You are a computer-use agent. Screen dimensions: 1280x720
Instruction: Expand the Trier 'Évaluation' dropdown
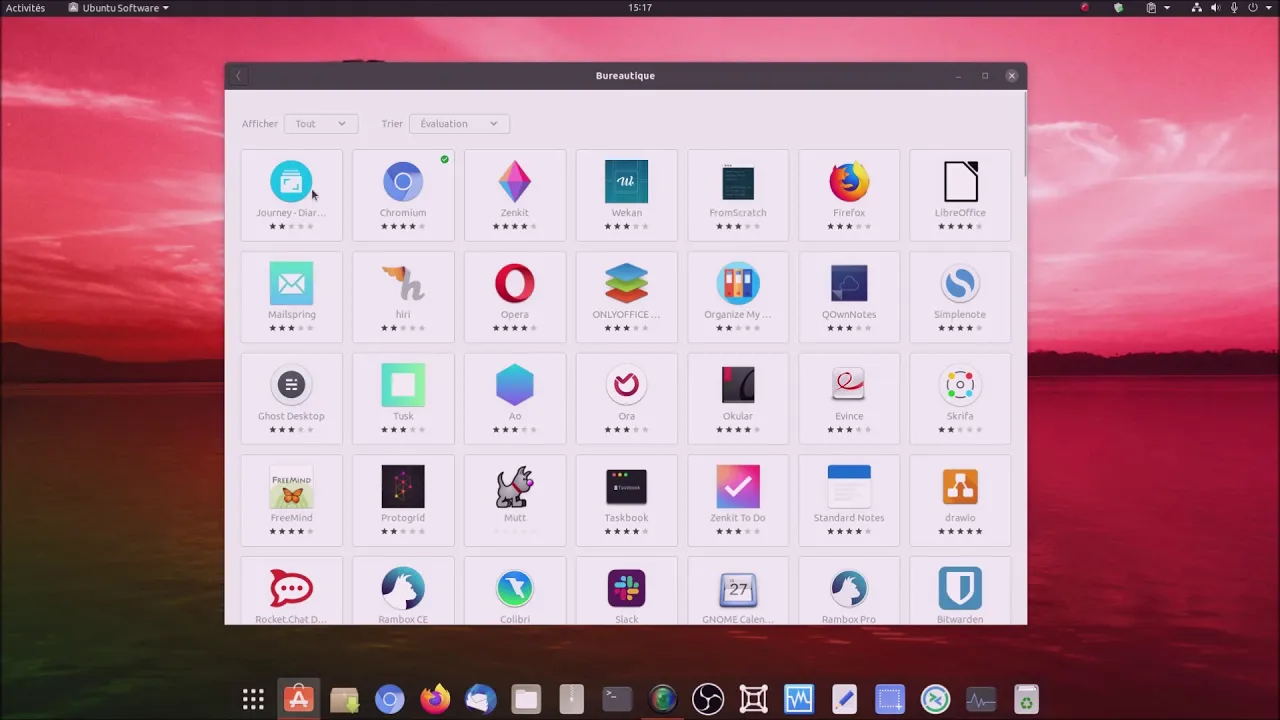(x=459, y=124)
